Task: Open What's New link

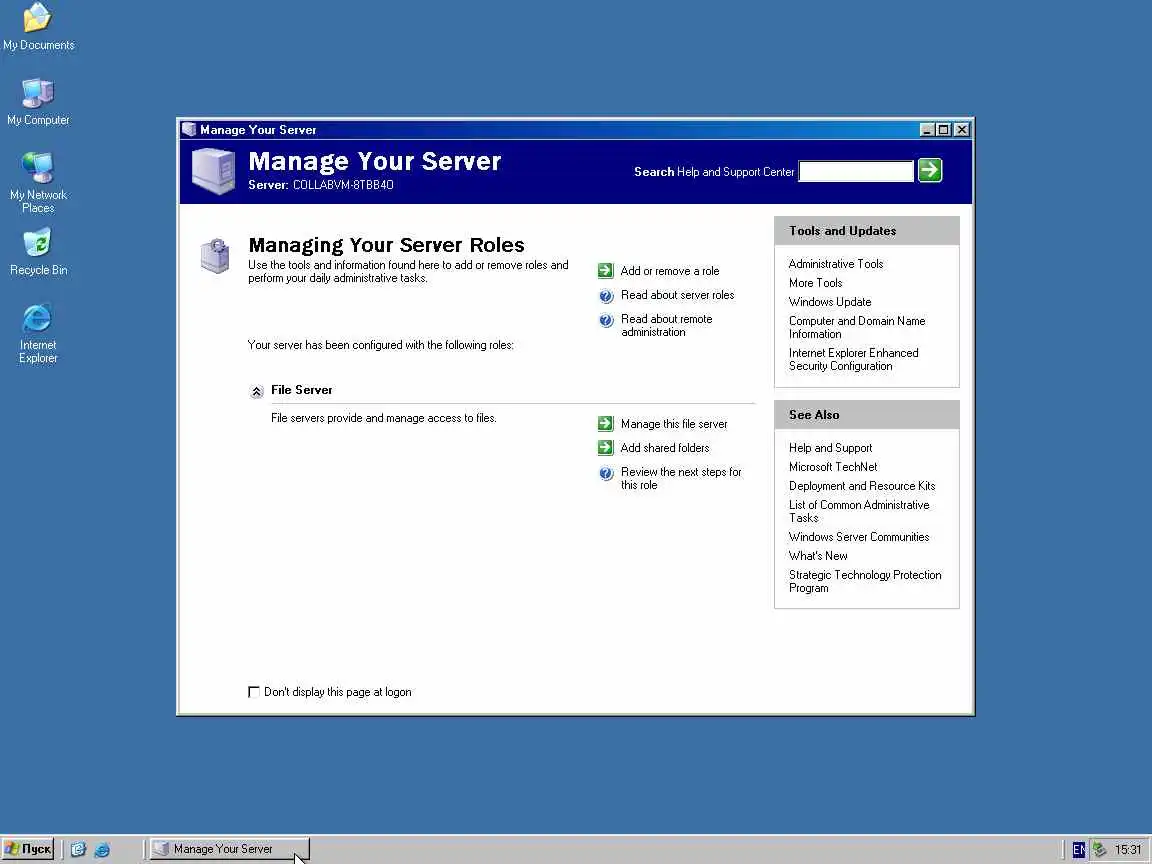Action: click(x=818, y=556)
